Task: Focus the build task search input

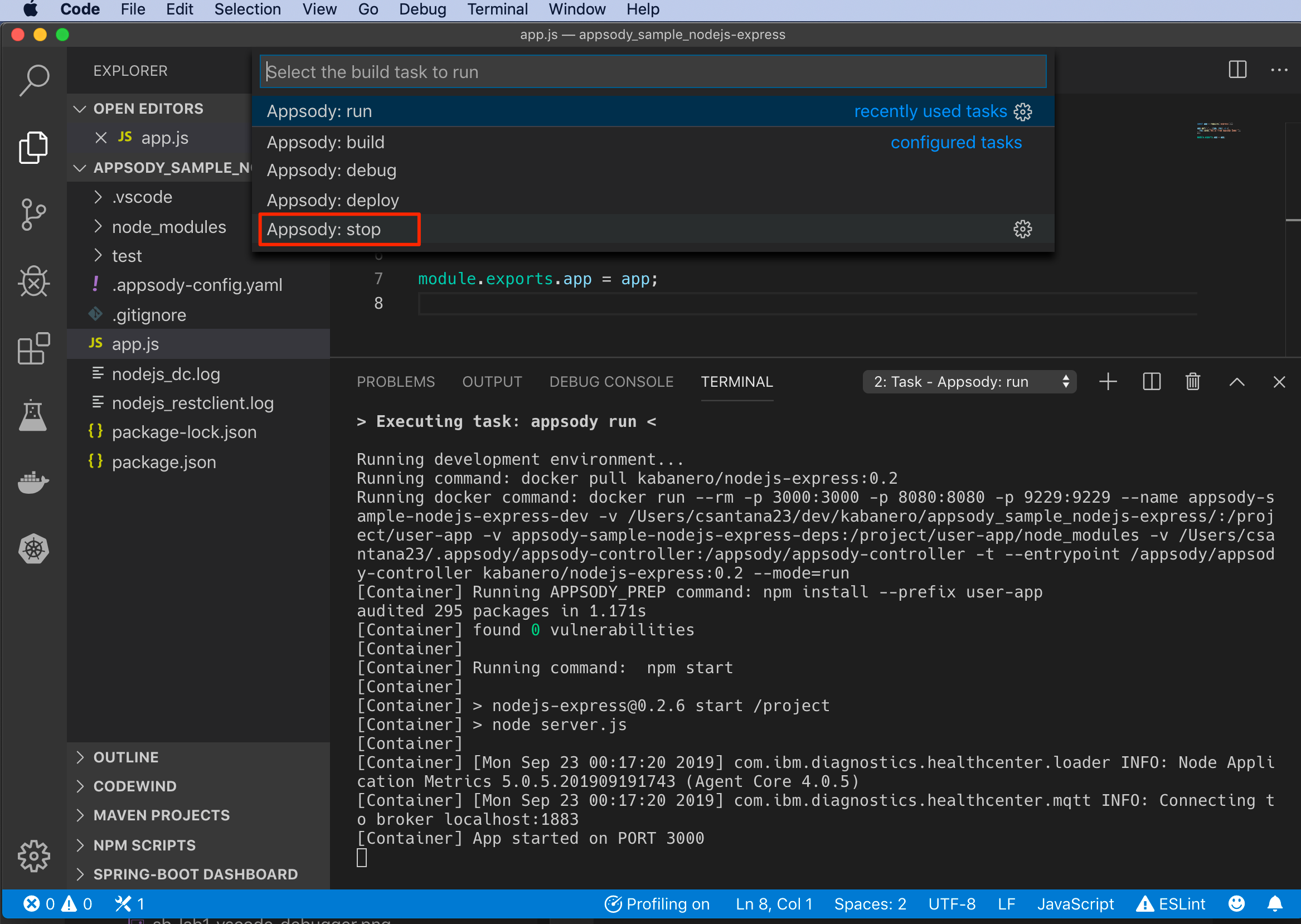Action: coord(653,72)
